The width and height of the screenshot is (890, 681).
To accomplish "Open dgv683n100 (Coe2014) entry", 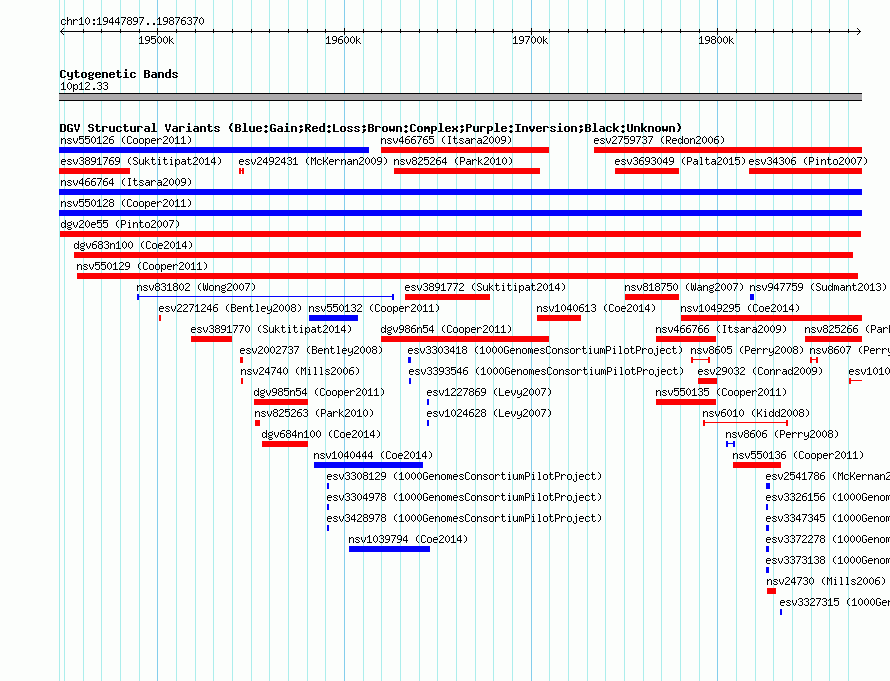I will tap(133, 245).
